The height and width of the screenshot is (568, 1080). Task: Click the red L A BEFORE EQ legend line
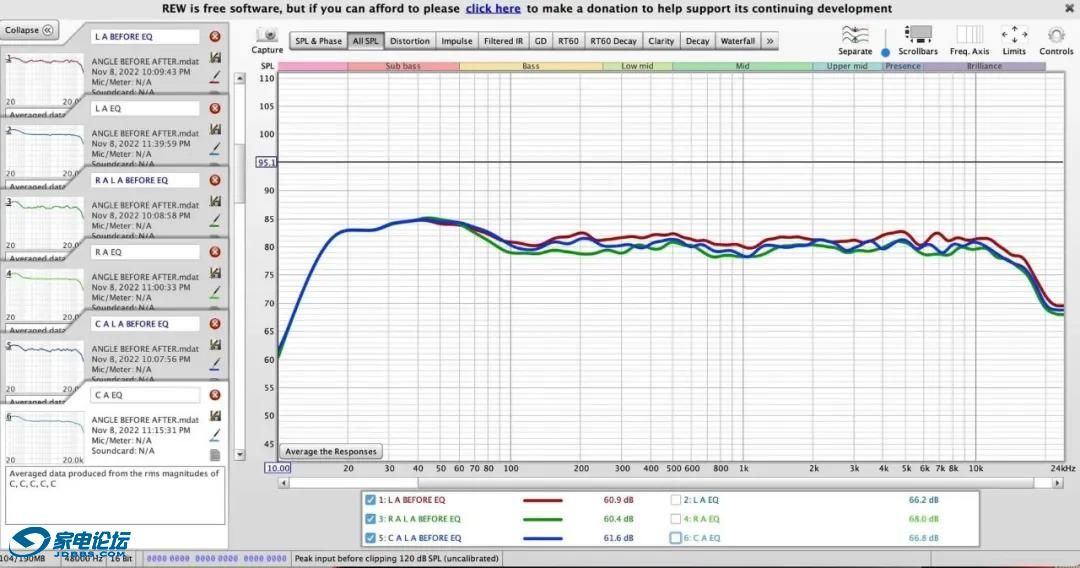click(x=543, y=501)
